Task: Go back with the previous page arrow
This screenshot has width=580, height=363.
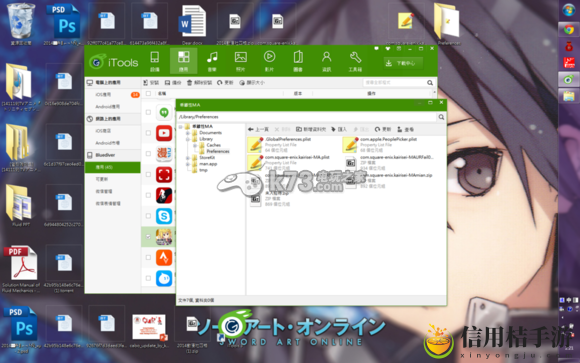Action: 259,130
